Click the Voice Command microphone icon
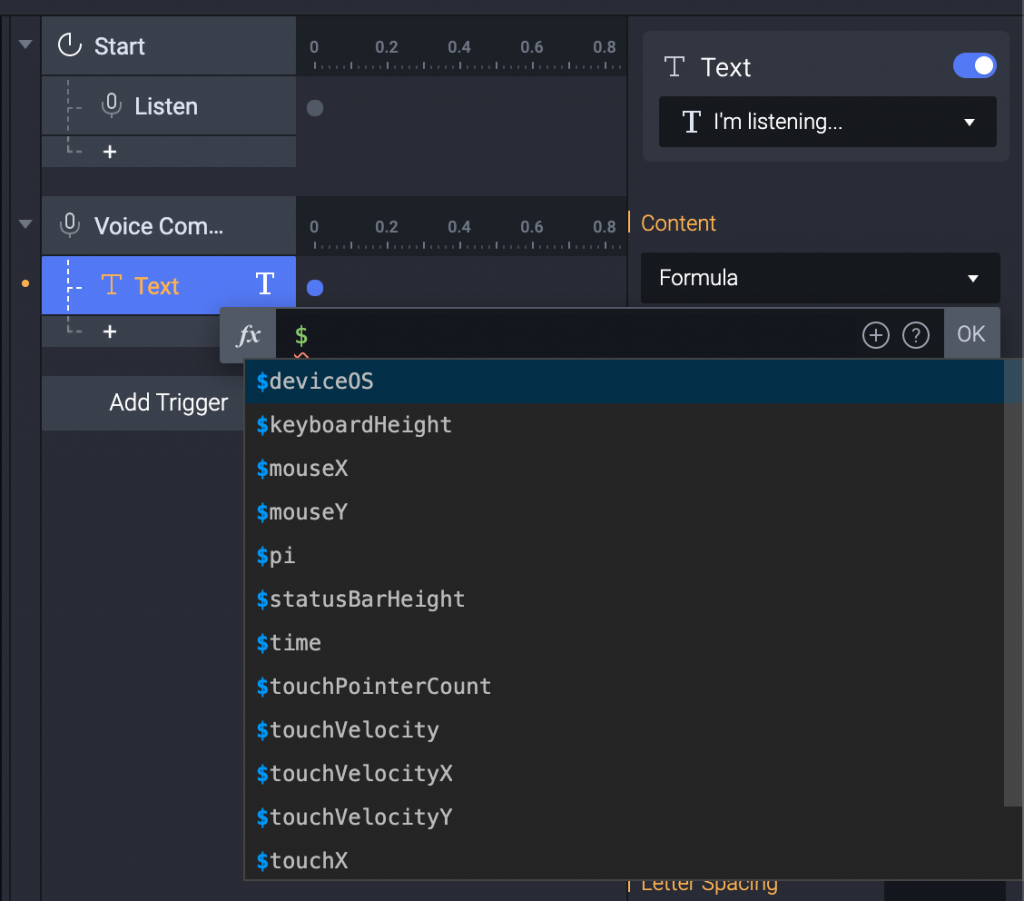The height and width of the screenshot is (901, 1024). coord(69,226)
